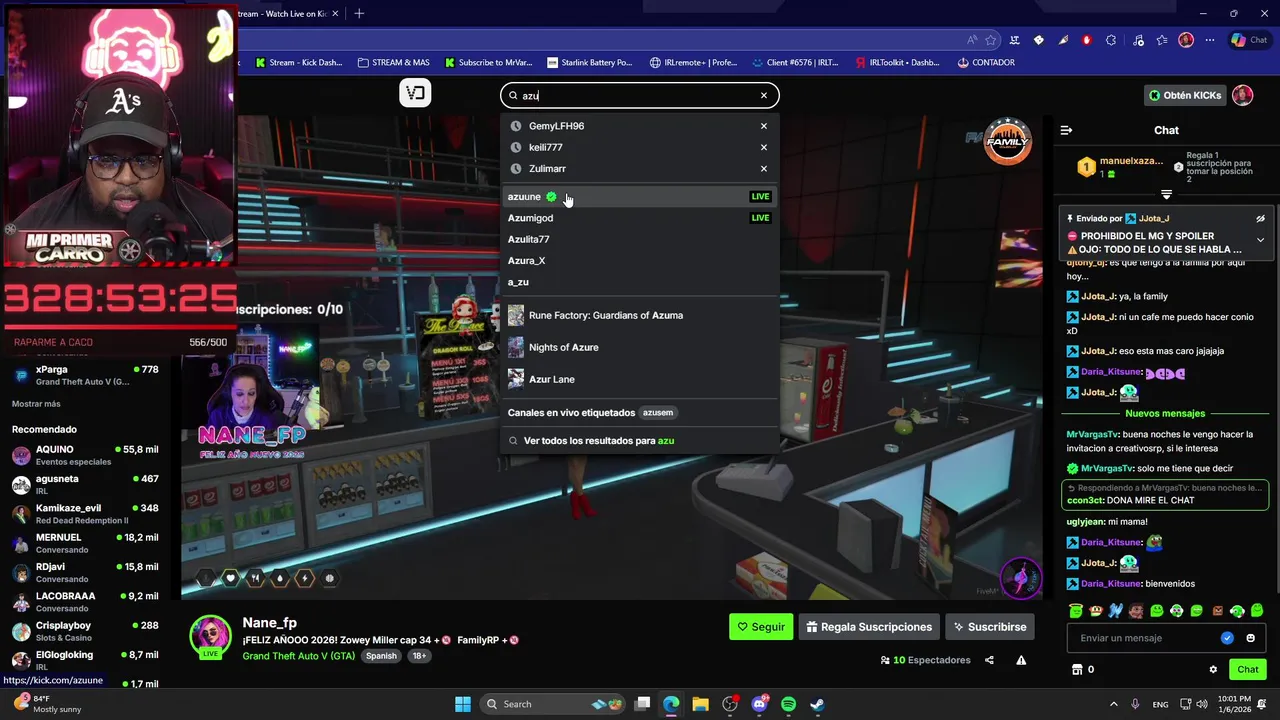Expand the pinned message chevron
The height and width of the screenshot is (720, 1280).
[x=1260, y=240]
